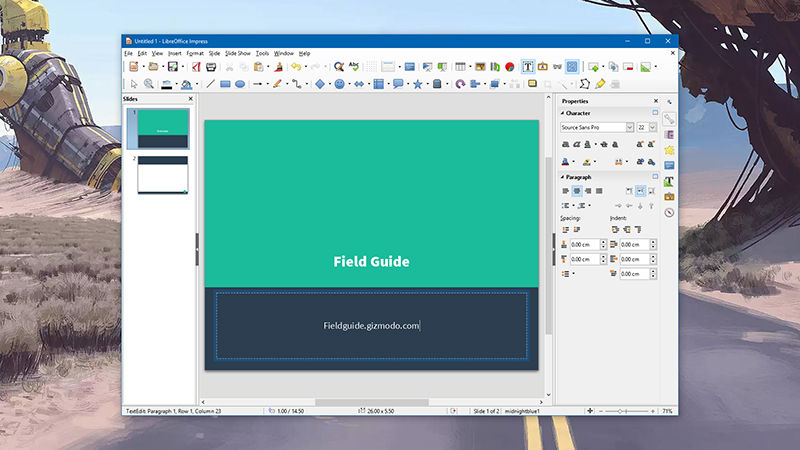Screen dimensions: 800x450
Task: Click the Save document icon
Action: 172,67
